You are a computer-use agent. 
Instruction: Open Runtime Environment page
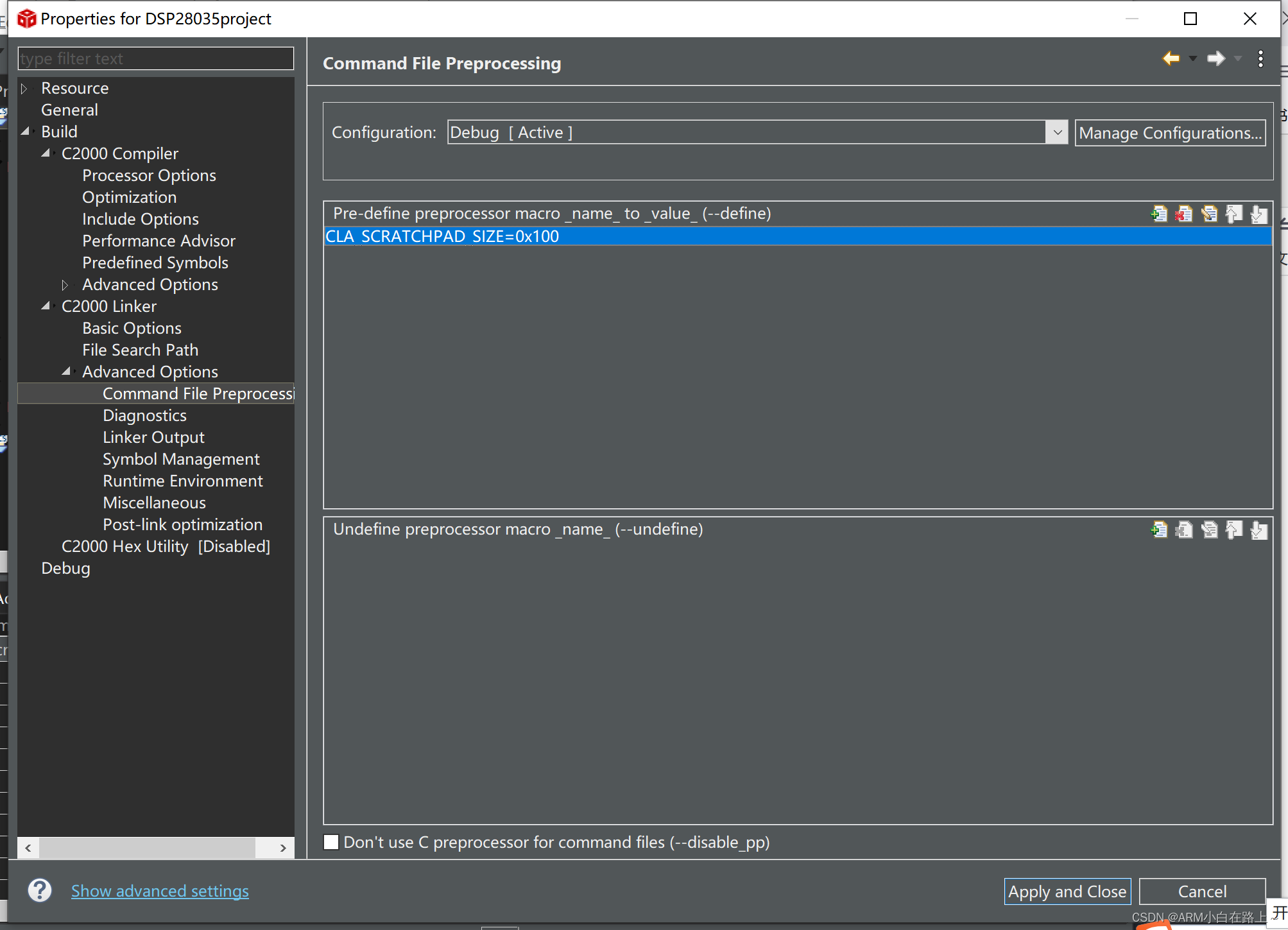[x=183, y=481]
